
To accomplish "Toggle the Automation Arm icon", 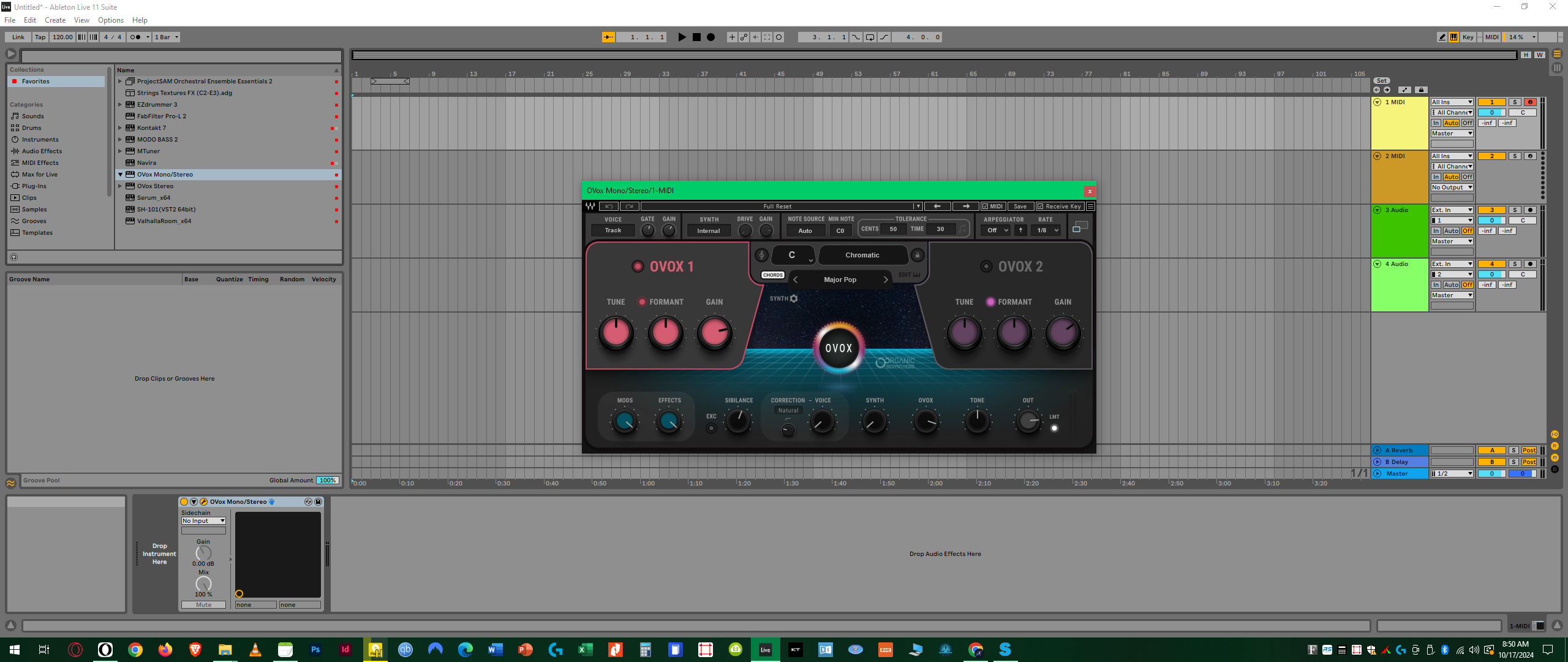I will [744, 37].
